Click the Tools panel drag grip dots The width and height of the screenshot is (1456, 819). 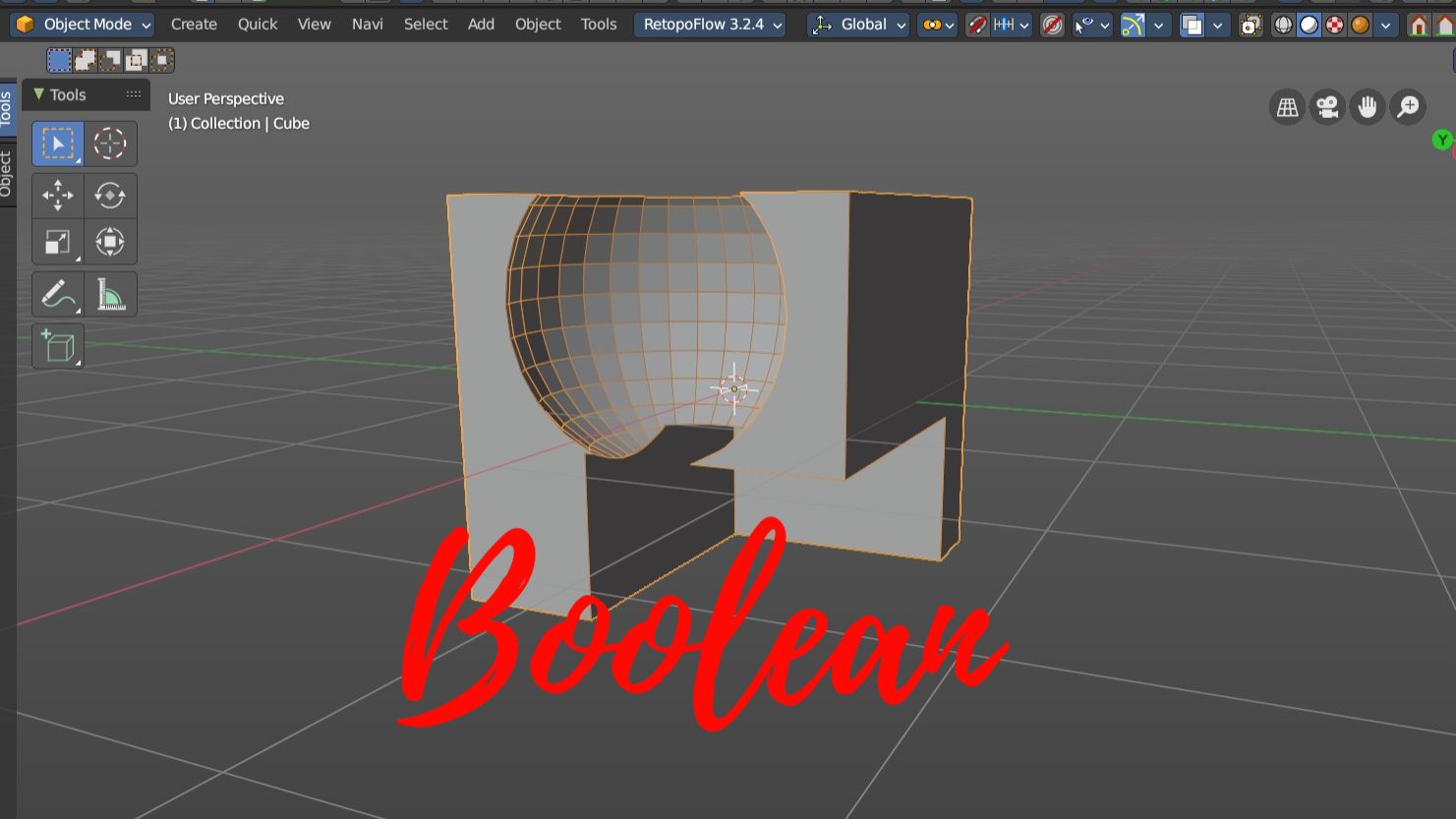click(x=134, y=94)
